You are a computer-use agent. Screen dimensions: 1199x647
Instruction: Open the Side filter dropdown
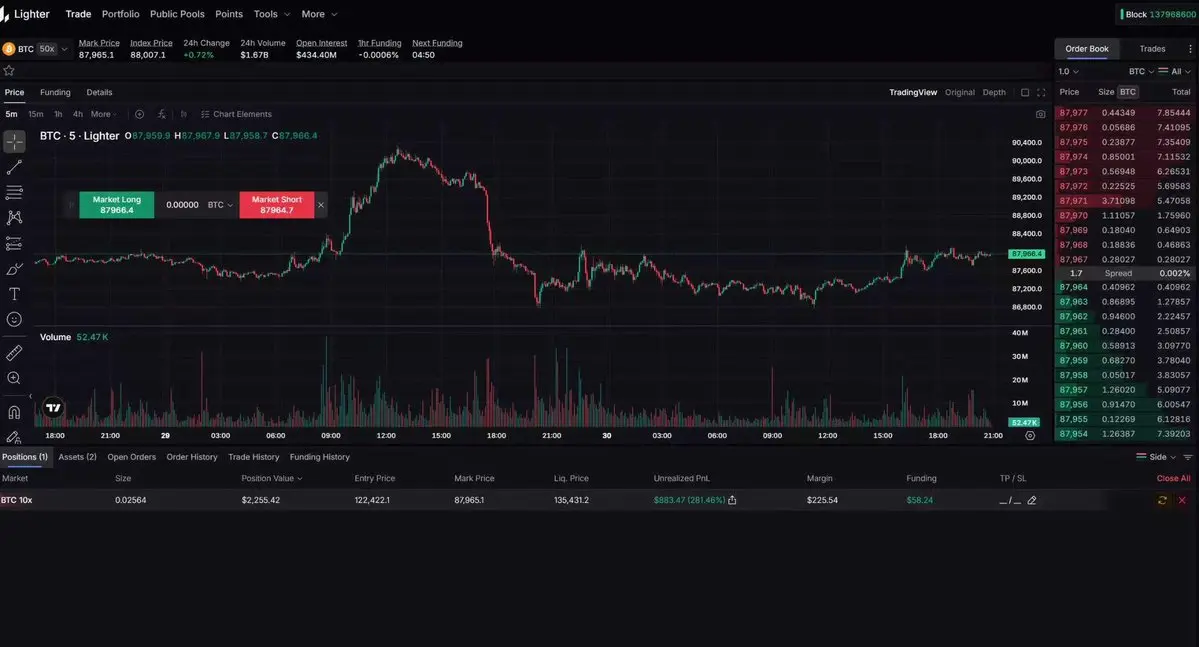1156,457
